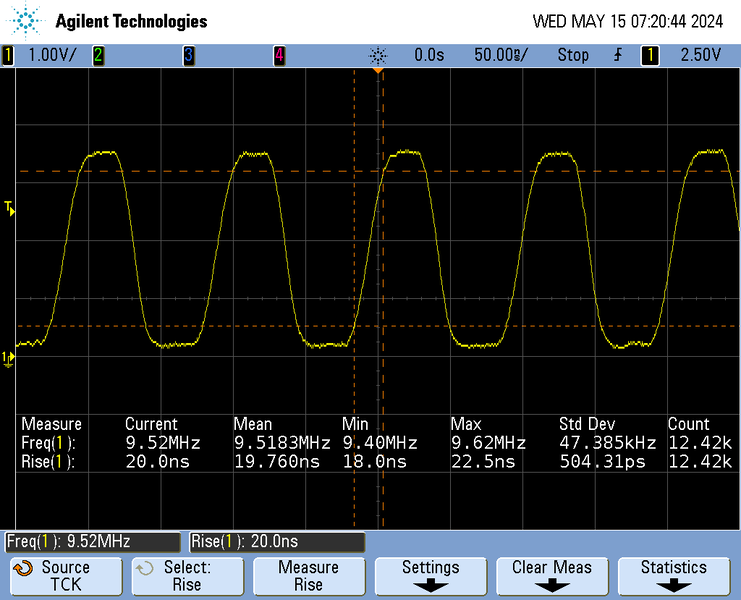741x600 pixels.
Task: Click the rising edge trigger icon
Action: click(617, 56)
